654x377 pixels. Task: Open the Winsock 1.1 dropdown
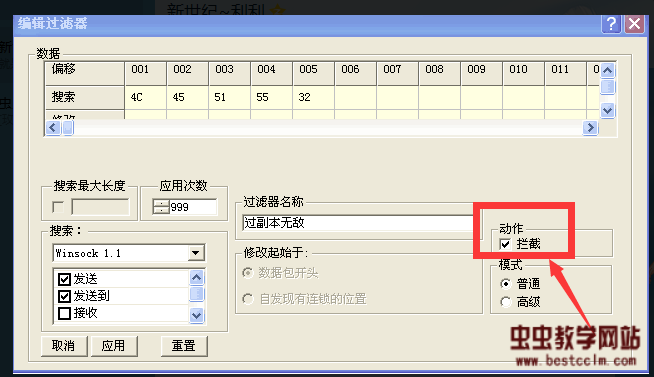click(196, 253)
